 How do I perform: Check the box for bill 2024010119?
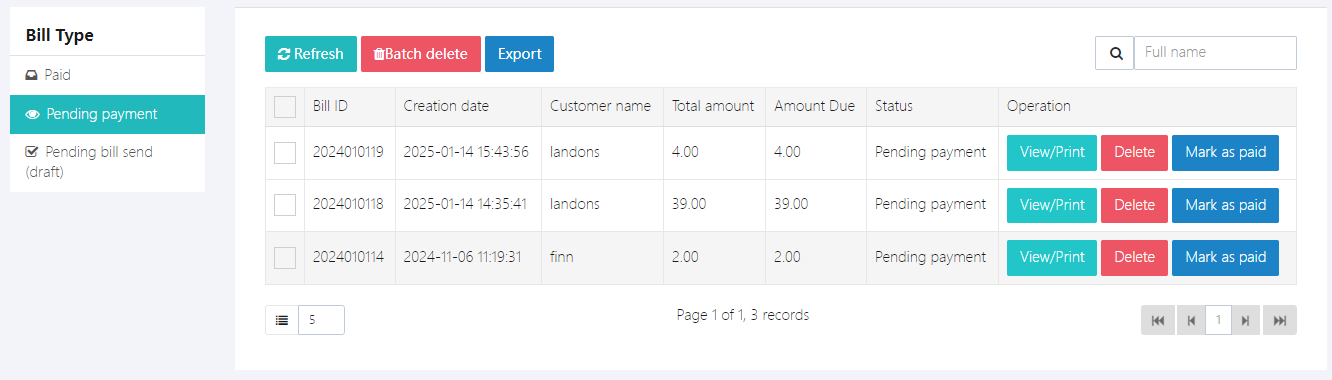[x=285, y=153]
